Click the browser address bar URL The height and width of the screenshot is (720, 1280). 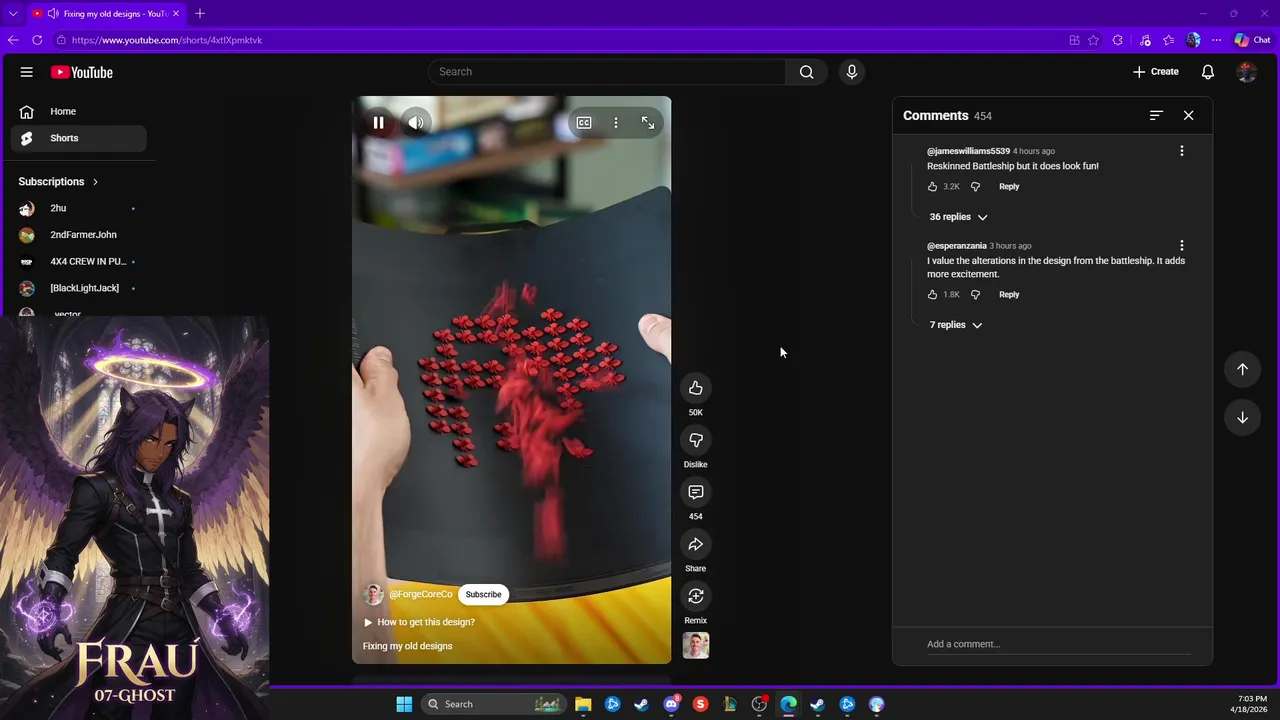(x=167, y=40)
